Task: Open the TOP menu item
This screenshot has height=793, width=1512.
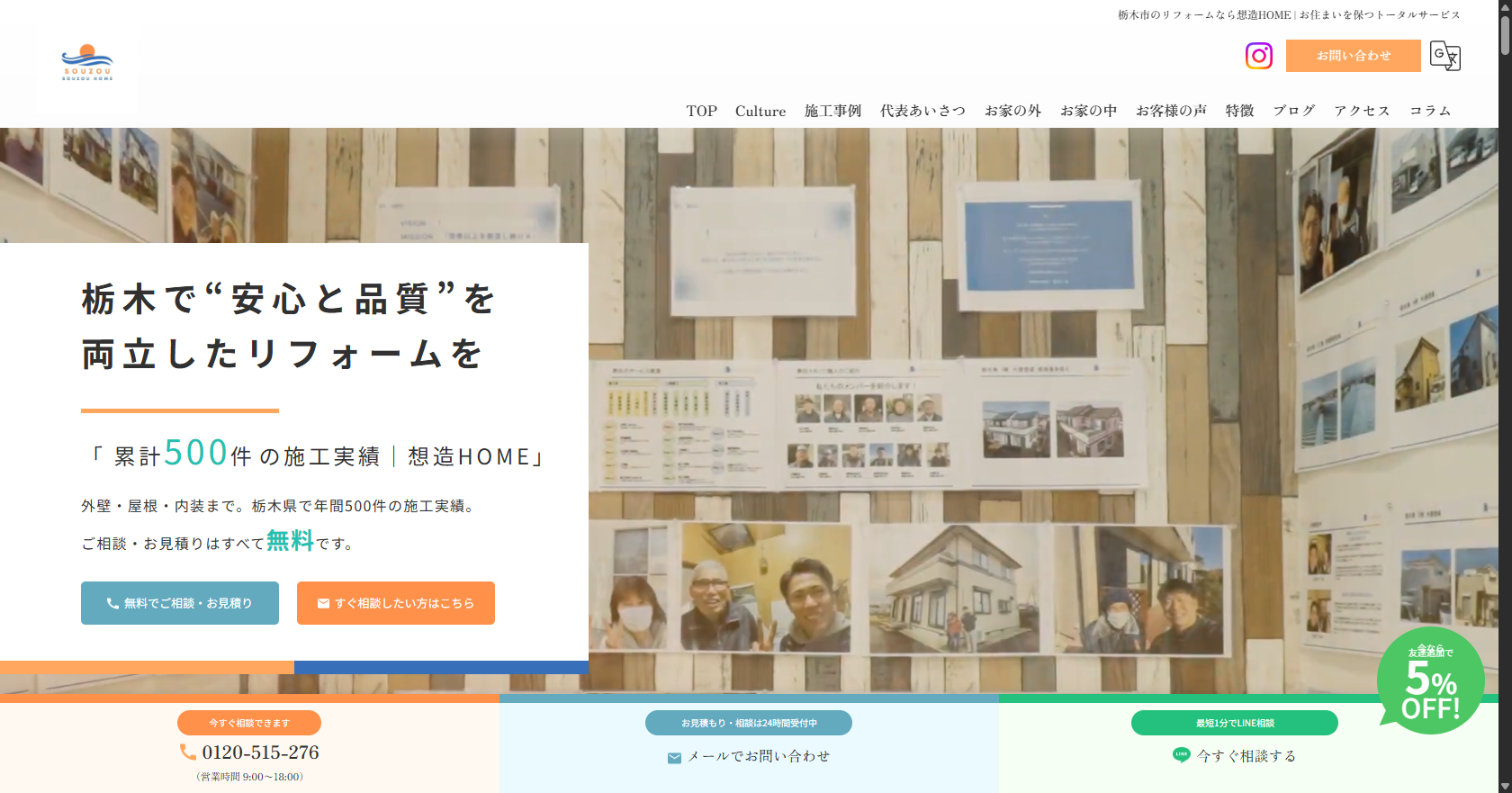Action: click(701, 111)
